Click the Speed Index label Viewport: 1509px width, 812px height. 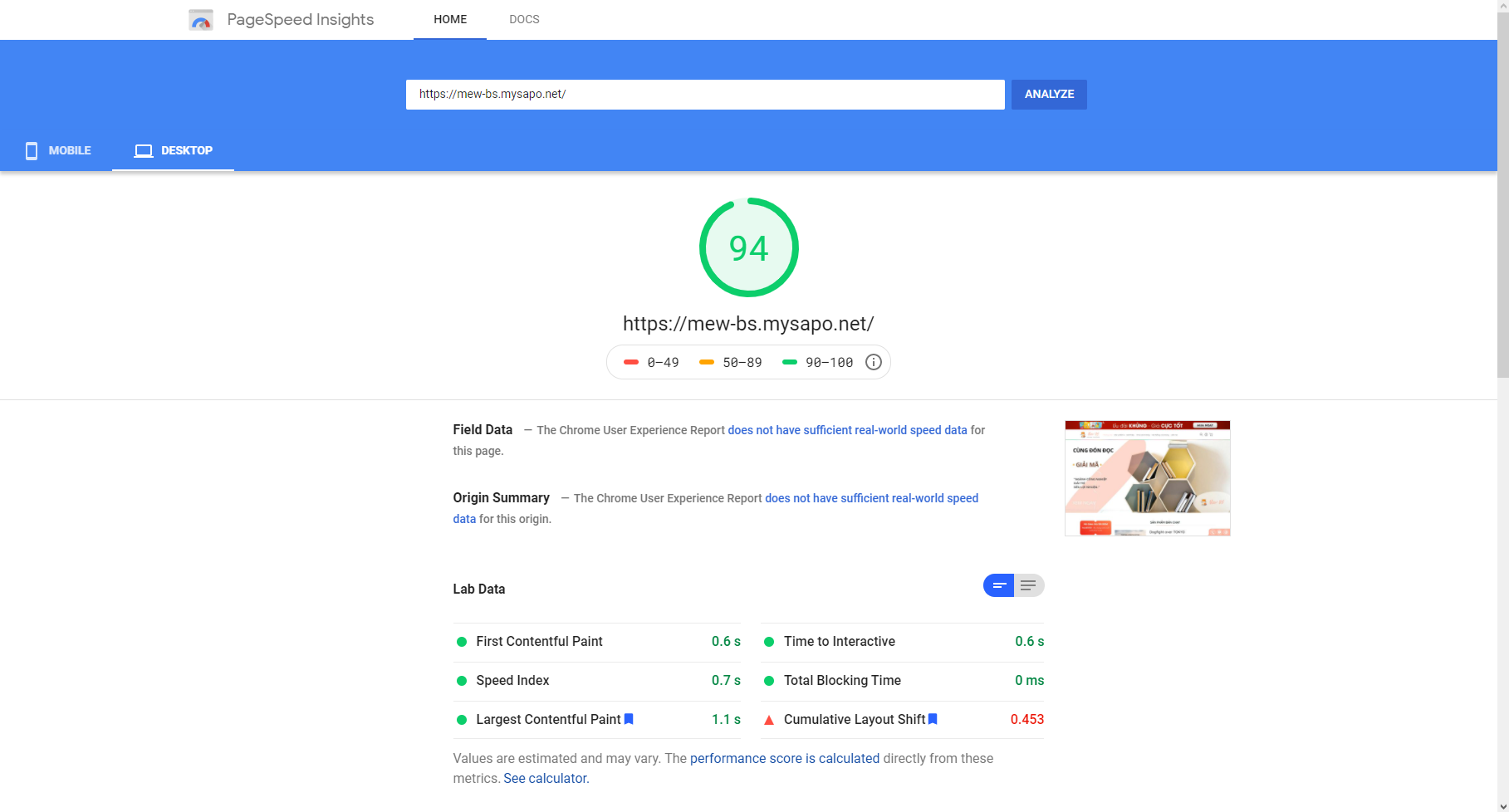[512, 681]
